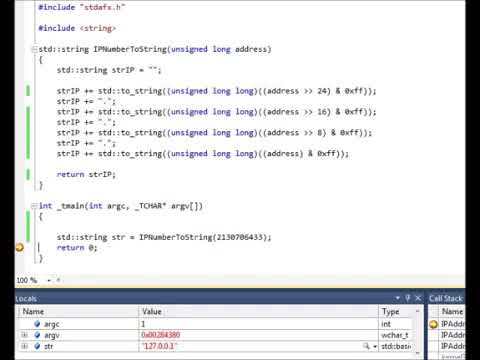Viewport: 480px width, 360px height.
Task: Click the wchar_t type cell
Action: click(x=395, y=335)
